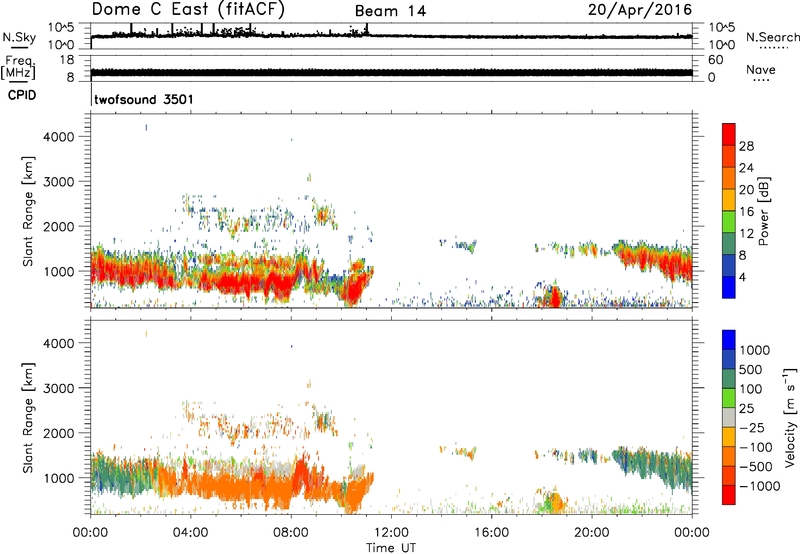Click the gray segment of velocity colorbar
The image size is (800, 554).
(x=729, y=417)
